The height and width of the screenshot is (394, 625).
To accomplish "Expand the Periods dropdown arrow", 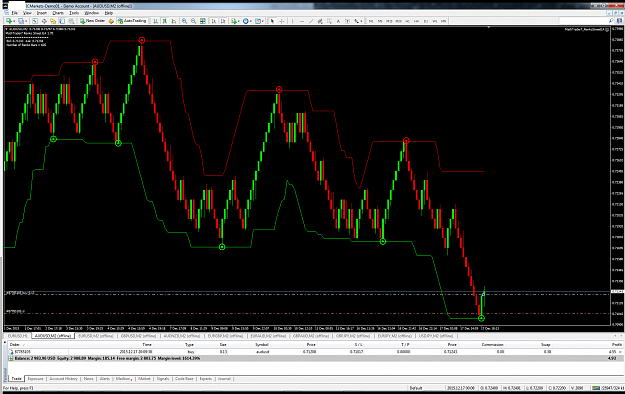I will 251,21.
